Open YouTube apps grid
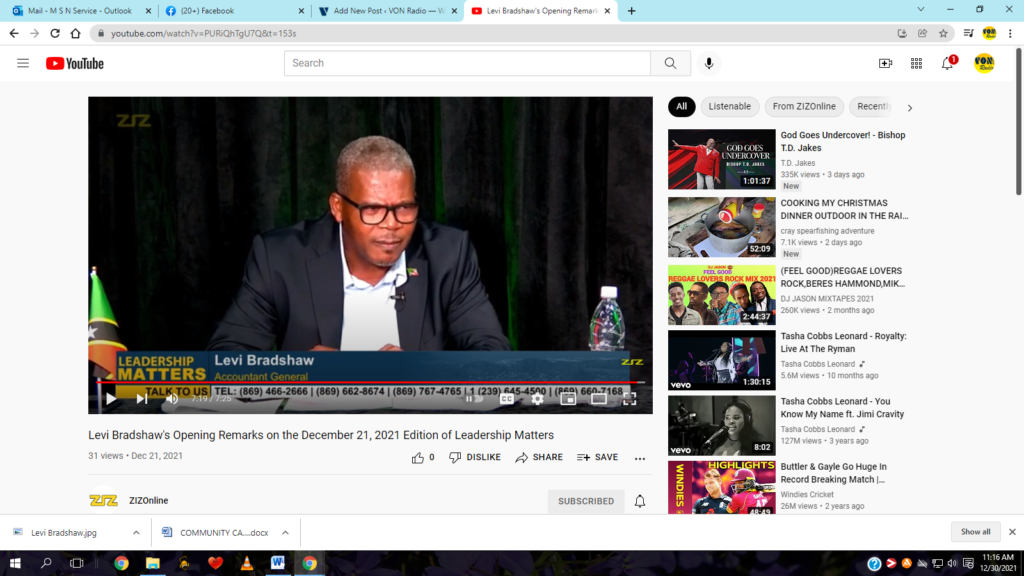 point(916,63)
